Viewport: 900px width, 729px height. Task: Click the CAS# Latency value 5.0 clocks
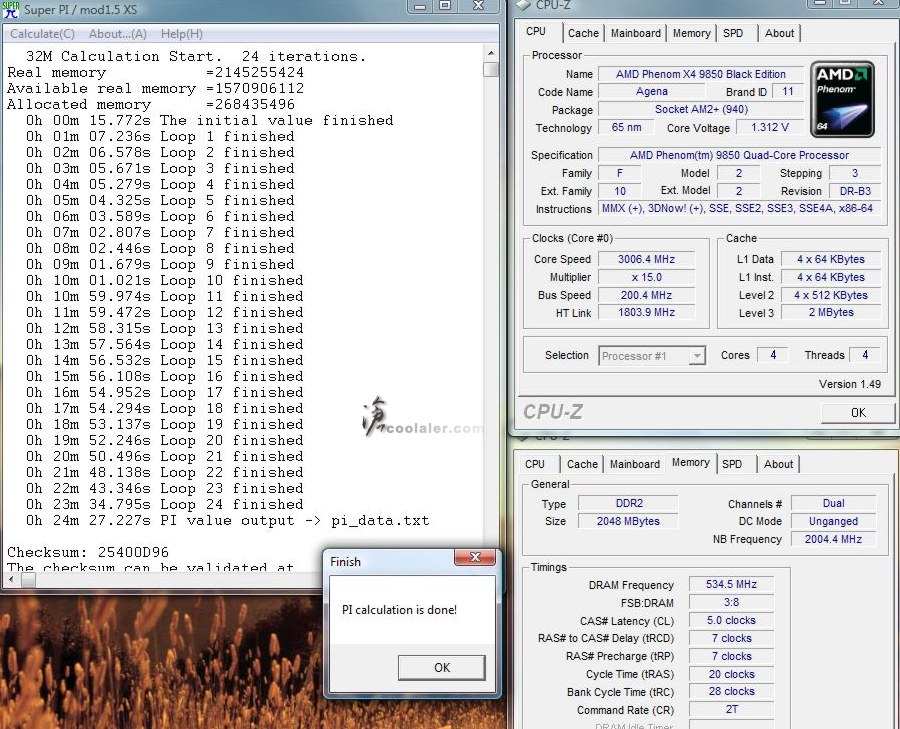[x=731, y=621]
